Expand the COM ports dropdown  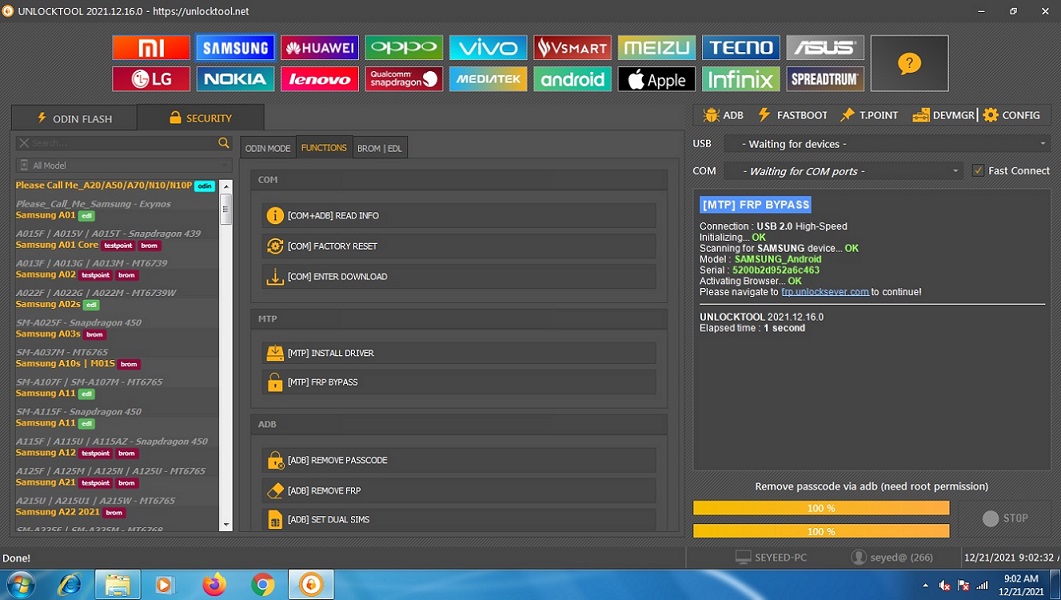844,171
